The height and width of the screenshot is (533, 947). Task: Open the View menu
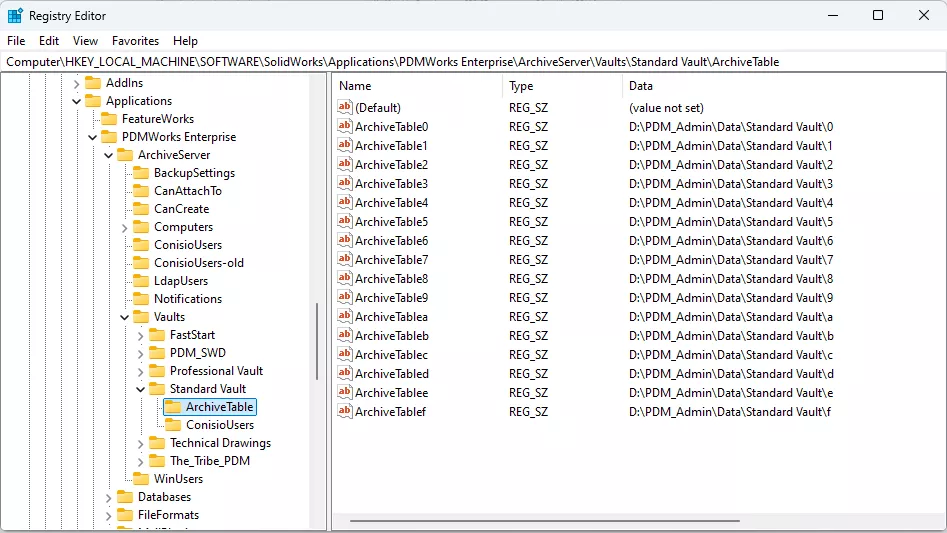[x=85, y=41]
